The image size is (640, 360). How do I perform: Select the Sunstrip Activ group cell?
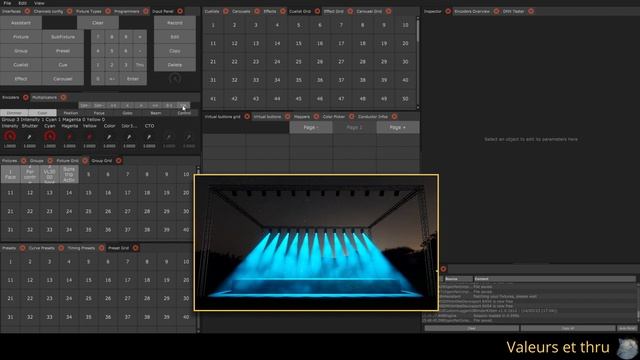click(69, 174)
